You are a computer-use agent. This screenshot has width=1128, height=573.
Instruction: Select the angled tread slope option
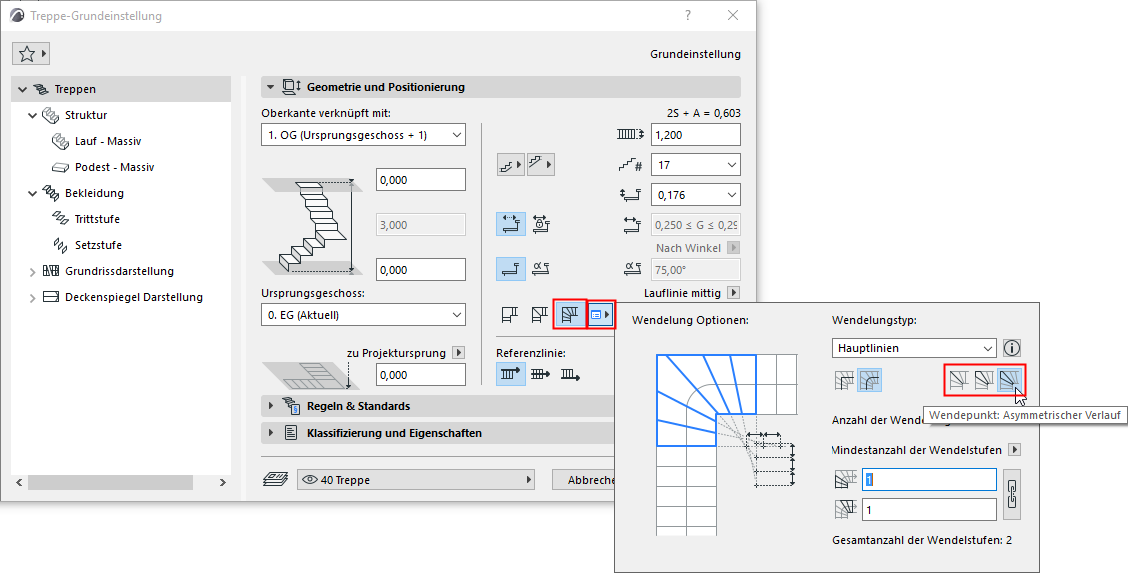[542, 269]
